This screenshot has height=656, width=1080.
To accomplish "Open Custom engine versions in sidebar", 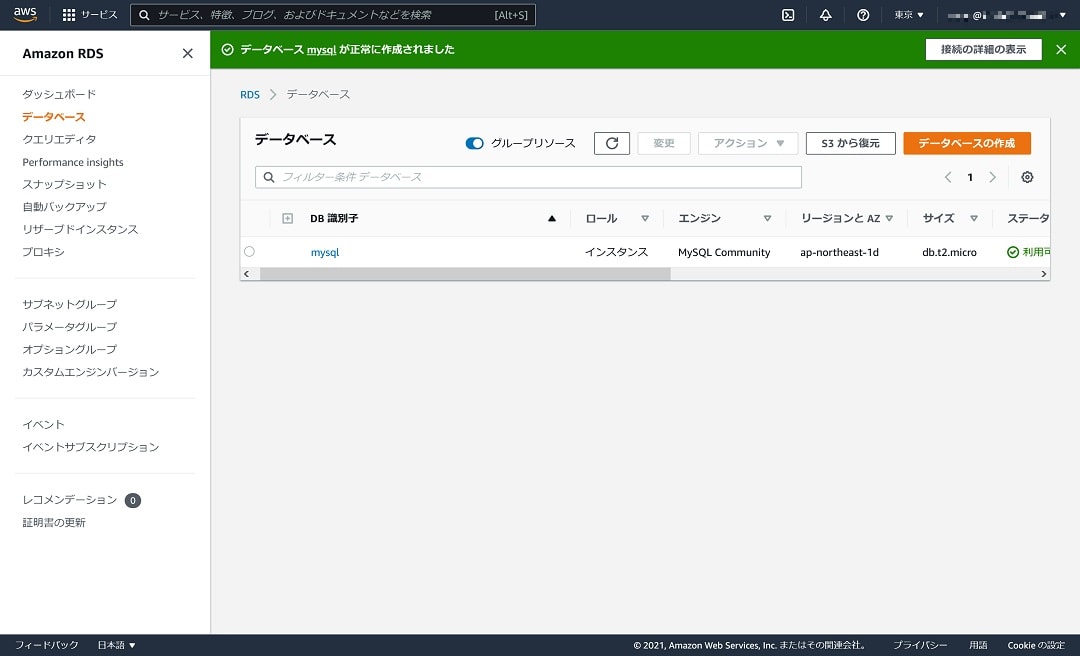I will coord(91,372).
